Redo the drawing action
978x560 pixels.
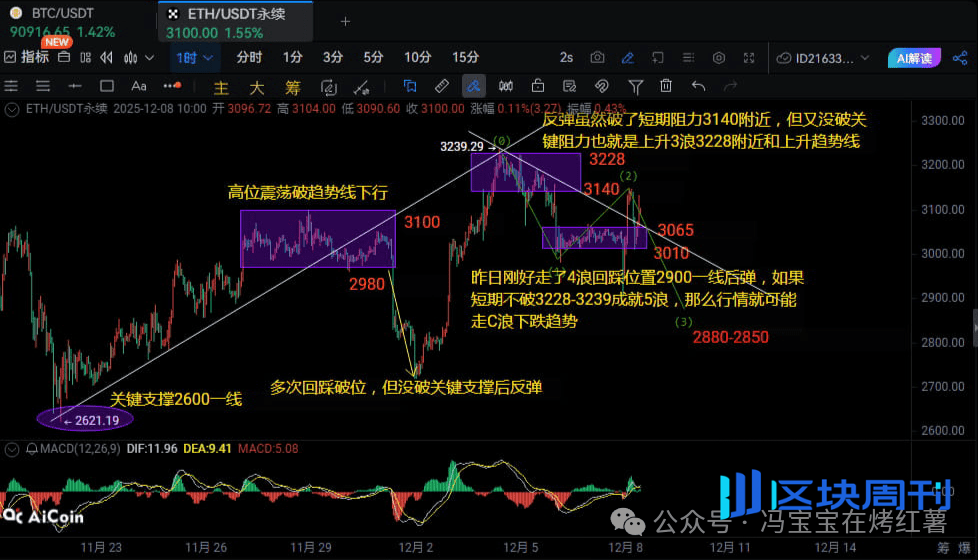point(730,86)
